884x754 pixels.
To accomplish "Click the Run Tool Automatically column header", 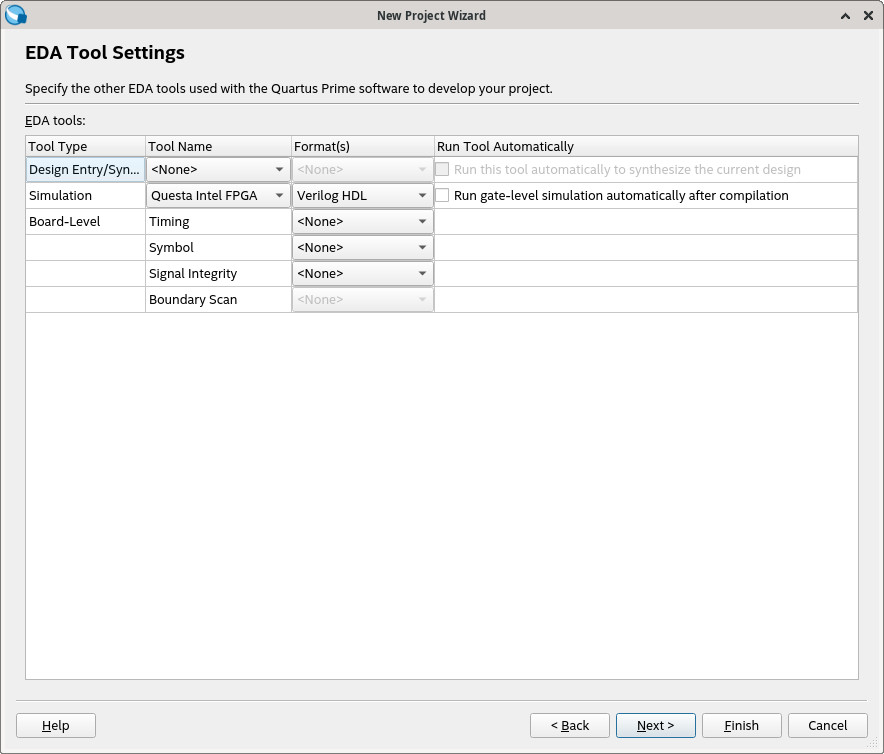I will [646, 146].
